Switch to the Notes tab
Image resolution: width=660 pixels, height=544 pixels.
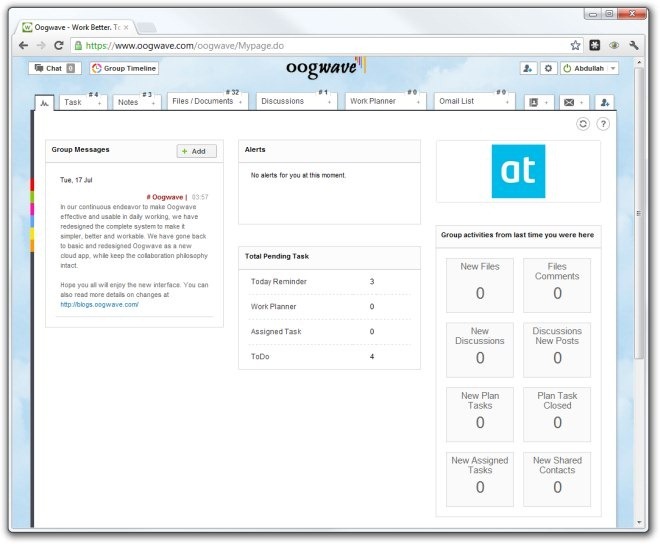[128, 102]
